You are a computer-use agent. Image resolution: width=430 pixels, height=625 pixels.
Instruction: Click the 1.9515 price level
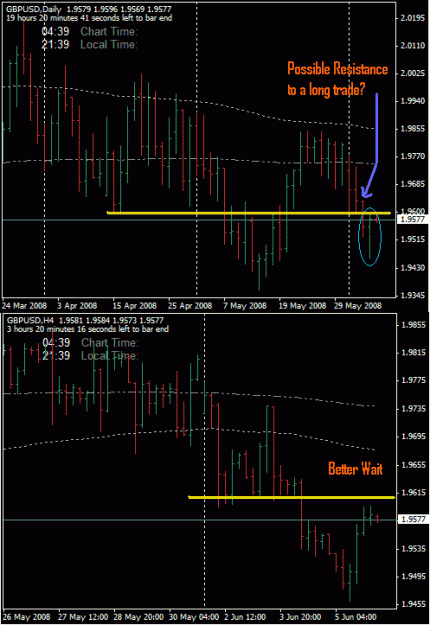pos(412,240)
